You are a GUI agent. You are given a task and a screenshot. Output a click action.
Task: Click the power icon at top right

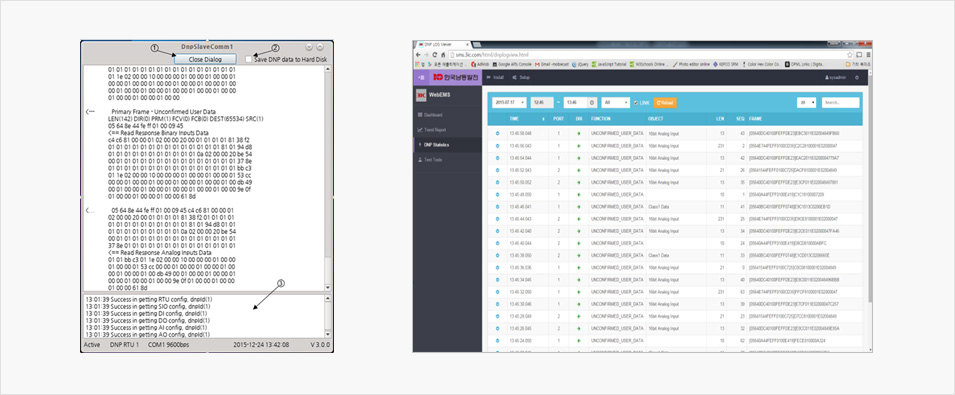click(857, 77)
